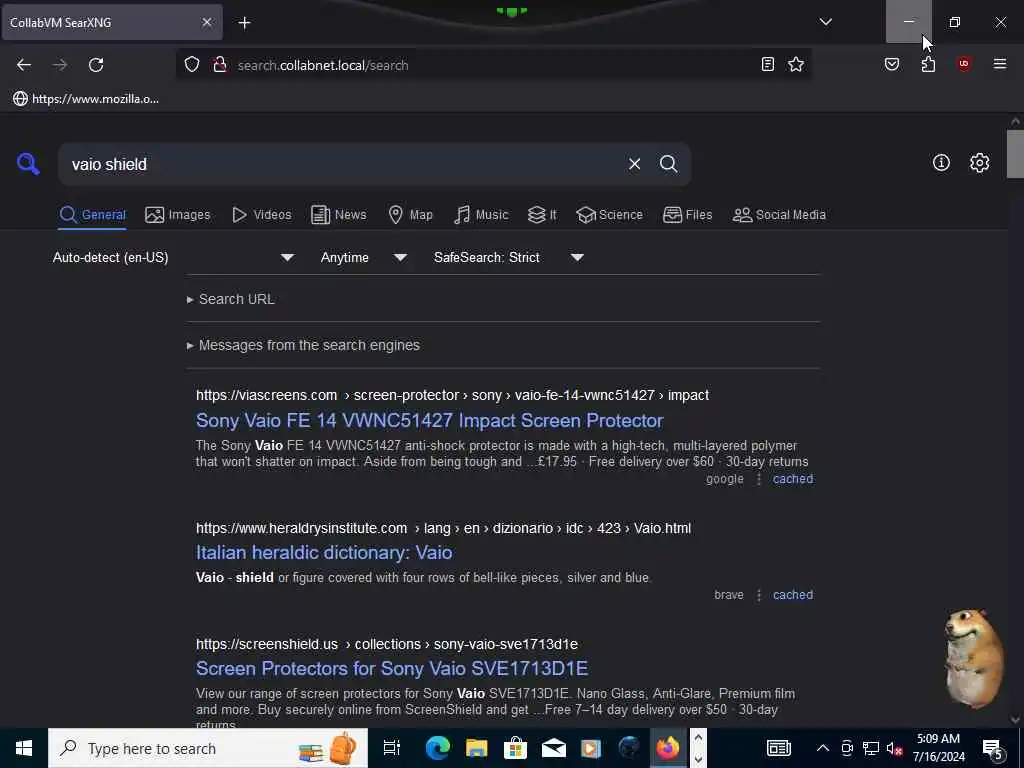Open the notification center icon

[x=993, y=749]
